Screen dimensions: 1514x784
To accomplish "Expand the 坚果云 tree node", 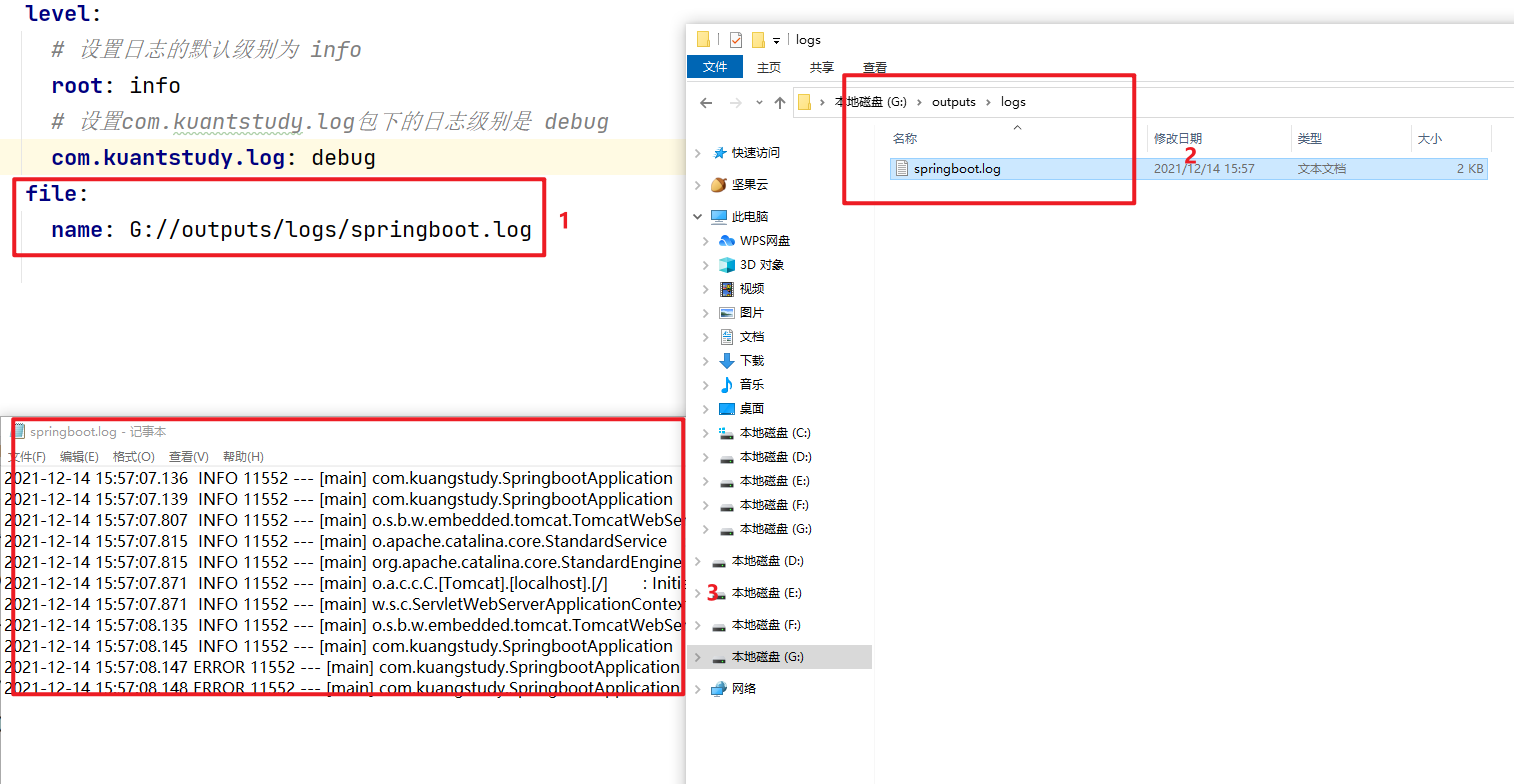I will (x=698, y=185).
